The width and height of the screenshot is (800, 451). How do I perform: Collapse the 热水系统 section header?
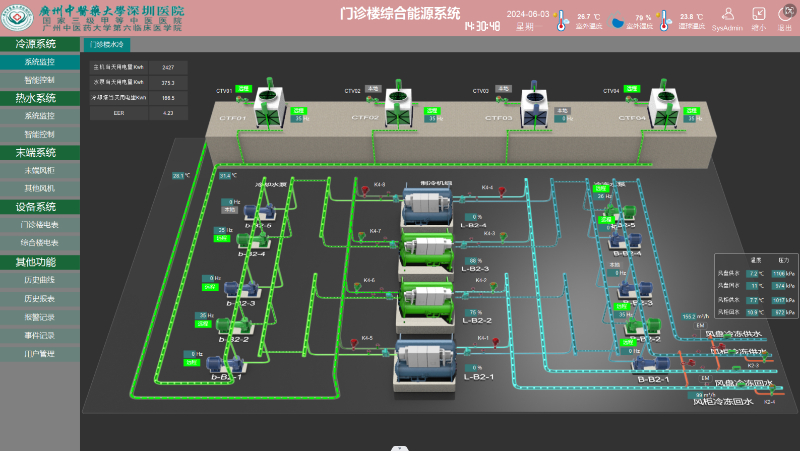(x=40, y=98)
